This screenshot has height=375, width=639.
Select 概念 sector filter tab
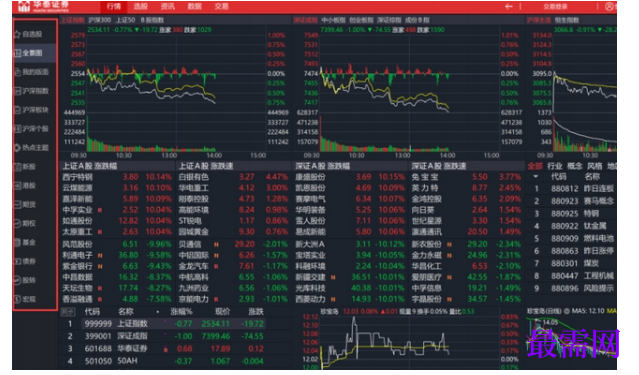[575, 166]
